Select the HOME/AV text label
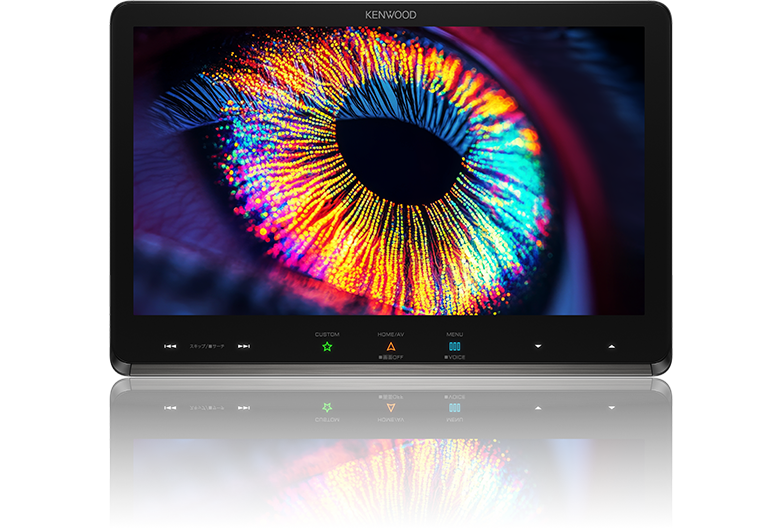776x528 pixels. [x=391, y=334]
